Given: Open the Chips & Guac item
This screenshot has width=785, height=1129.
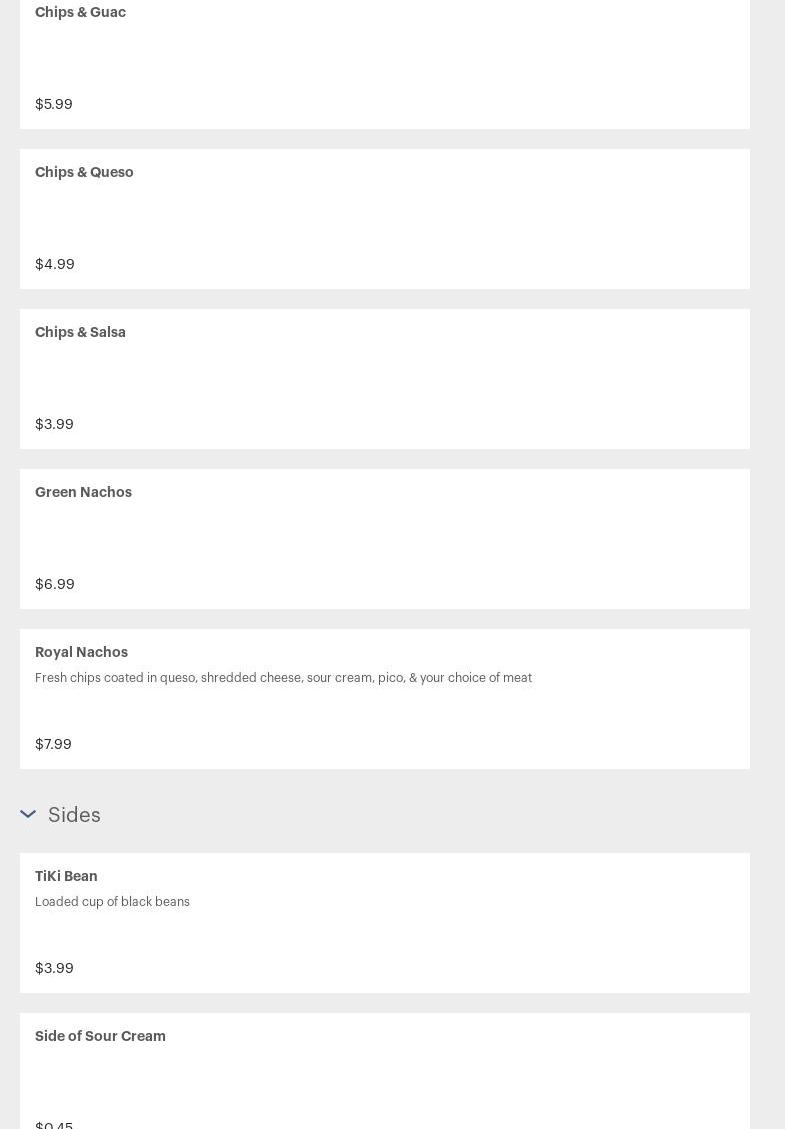Looking at the screenshot, I should [x=80, y=12].
